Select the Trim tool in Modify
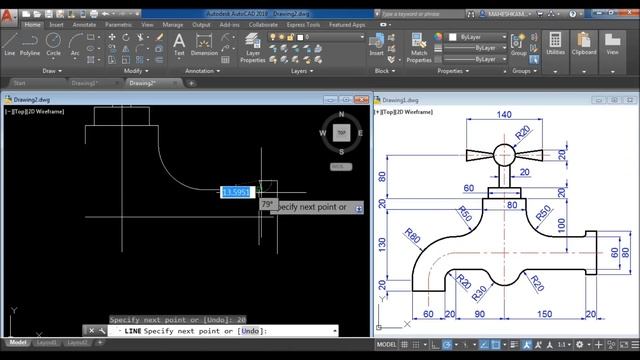This screenshot has height=360, width=640. pos(140,37)
